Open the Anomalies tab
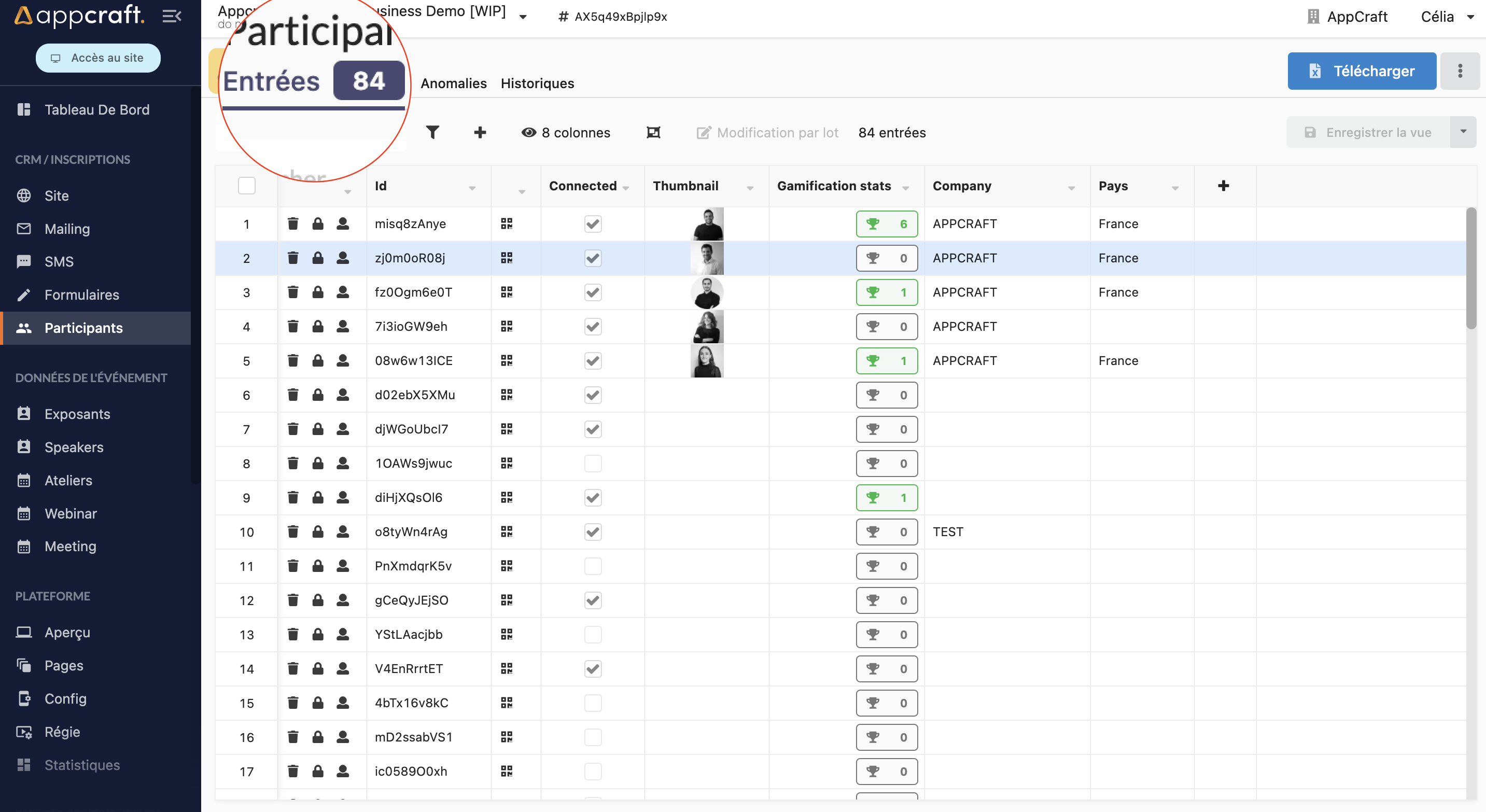The image size is (1486, 812). point(452,83)
